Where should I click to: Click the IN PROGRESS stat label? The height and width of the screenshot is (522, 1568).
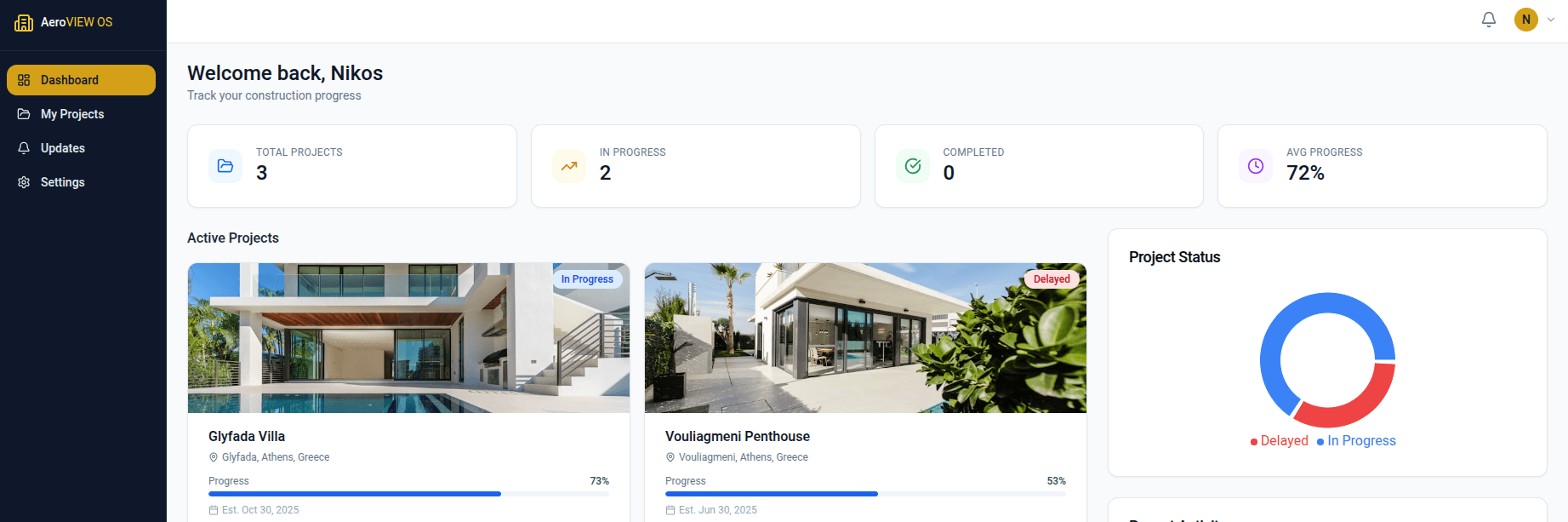633,152
